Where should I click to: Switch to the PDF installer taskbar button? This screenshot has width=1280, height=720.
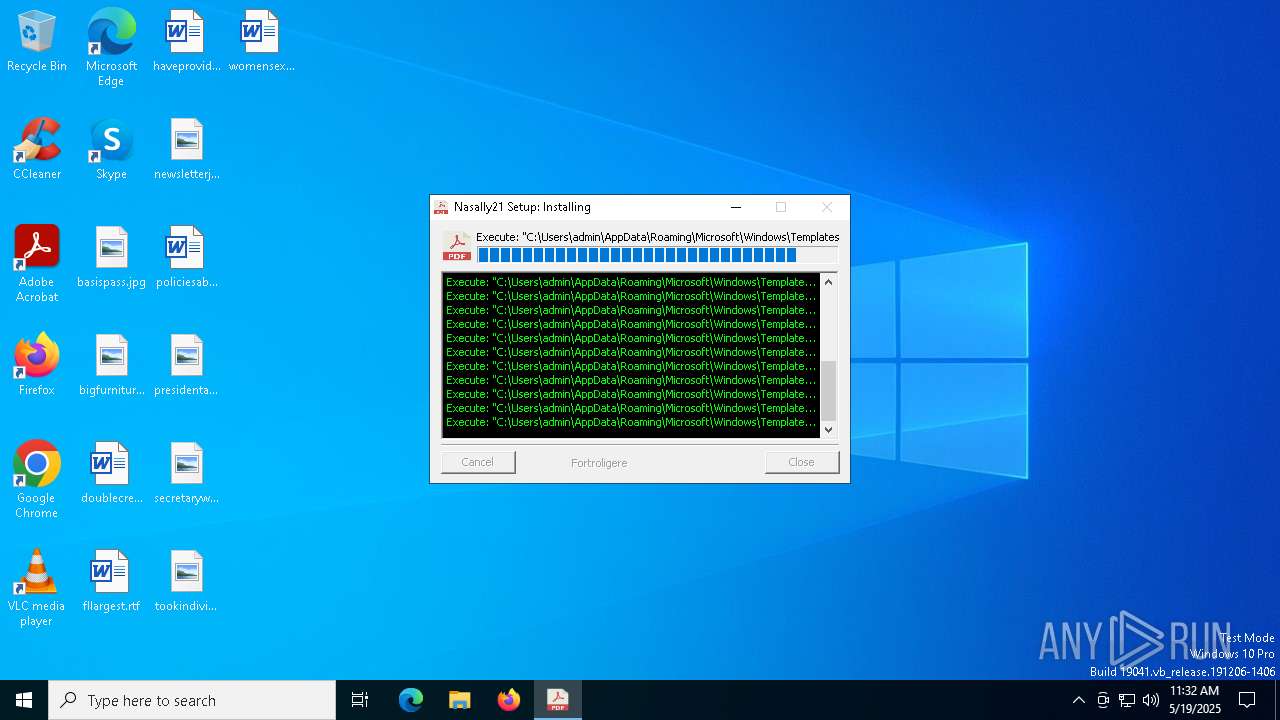coord(558,700)
